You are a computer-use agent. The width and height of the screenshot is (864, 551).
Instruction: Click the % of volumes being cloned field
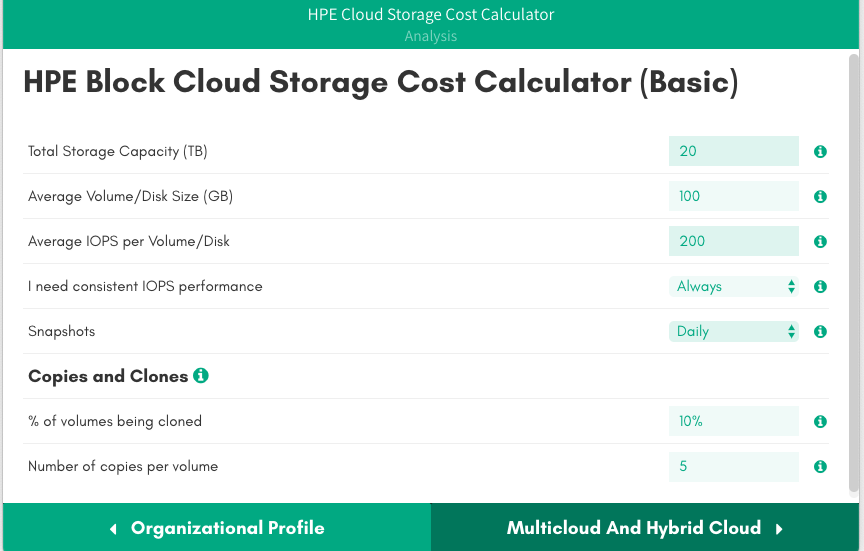(x=734, y=422)
